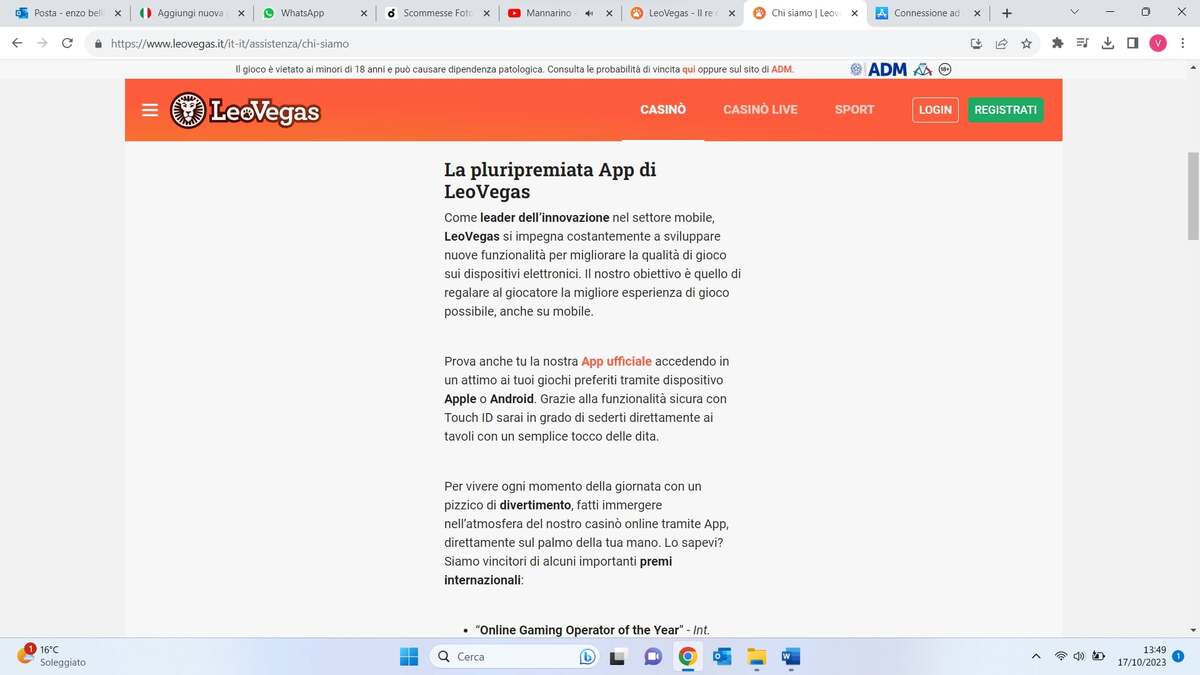This screenshot has height=675, width=1200.
Task: Click the LOGIN button
Action: [x=935, y=110]
